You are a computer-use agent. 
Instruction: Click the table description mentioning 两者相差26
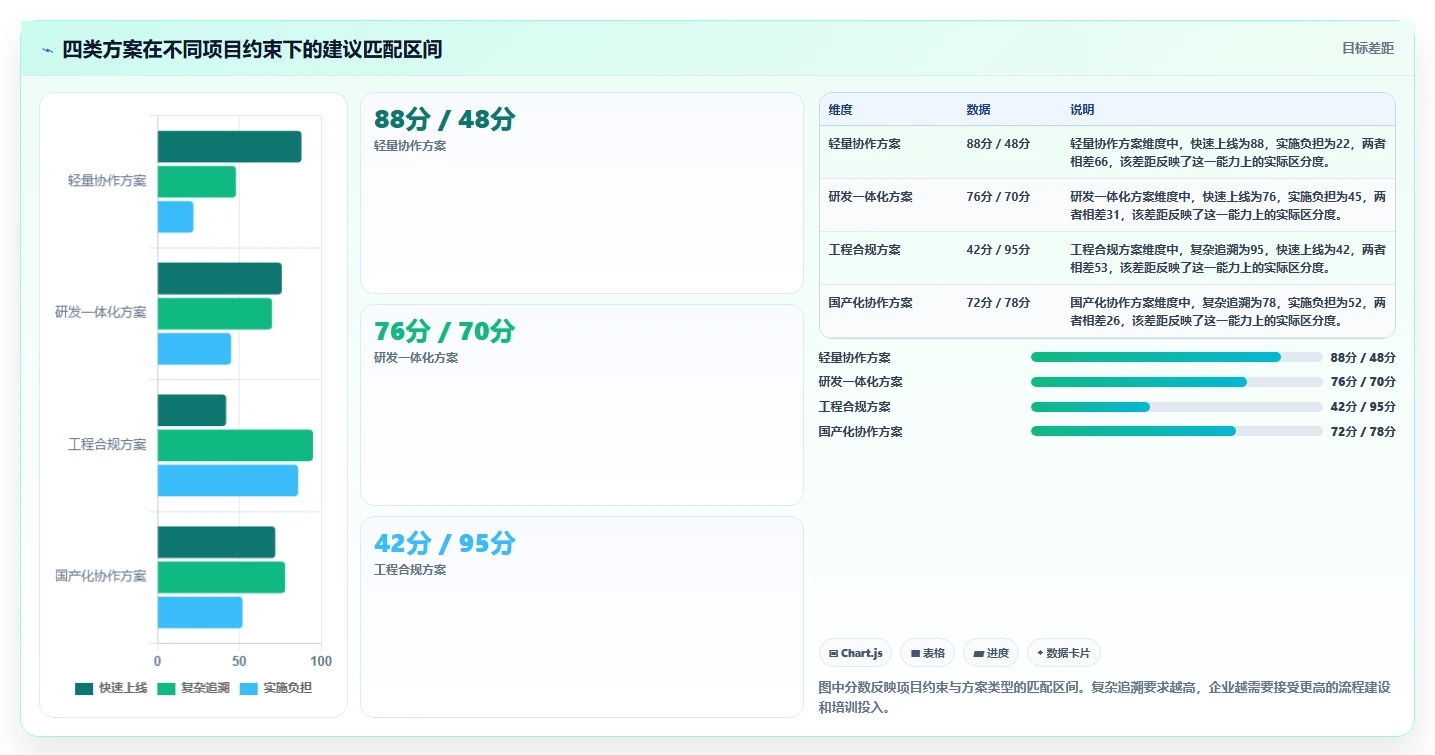[1228, 311]
